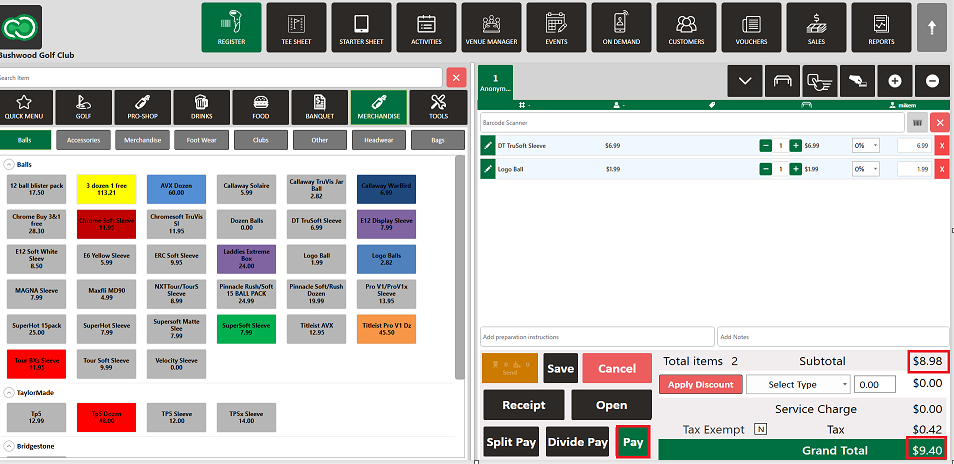Click the barcode scan icon

pos(917,123)
